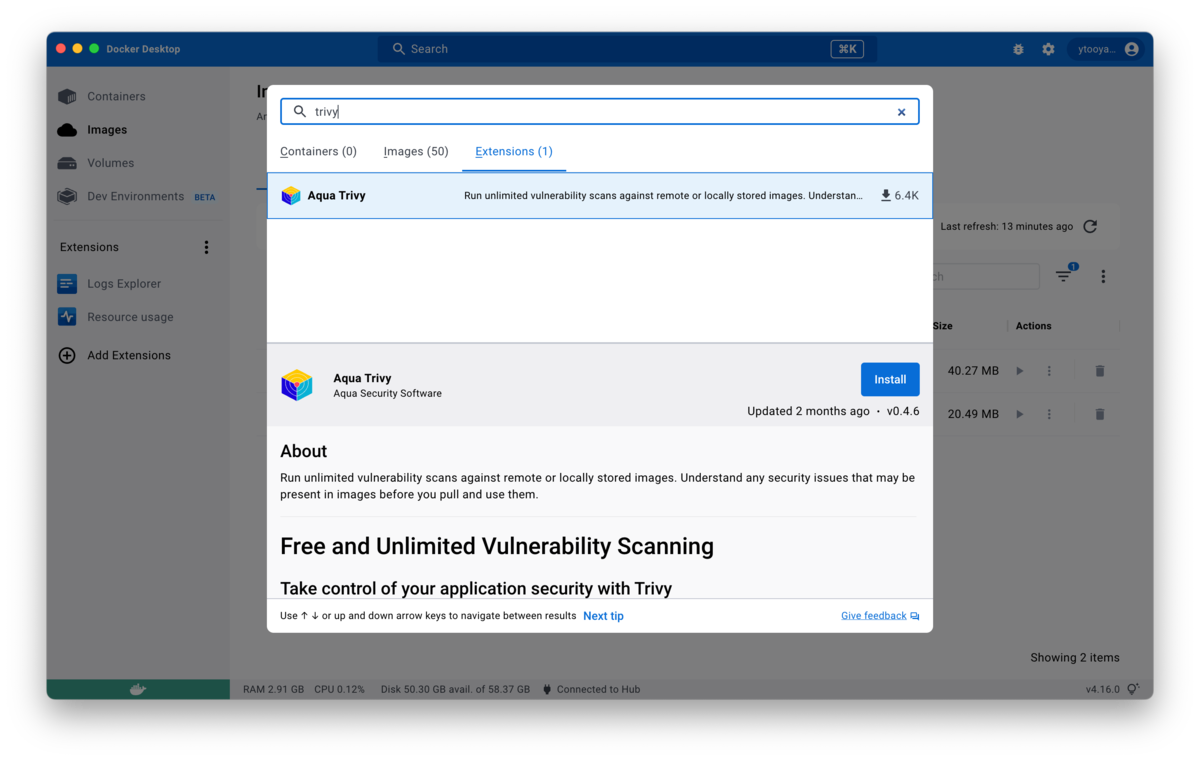Click the Disk 50.30 GB avail. status entry

pos(455,689)
